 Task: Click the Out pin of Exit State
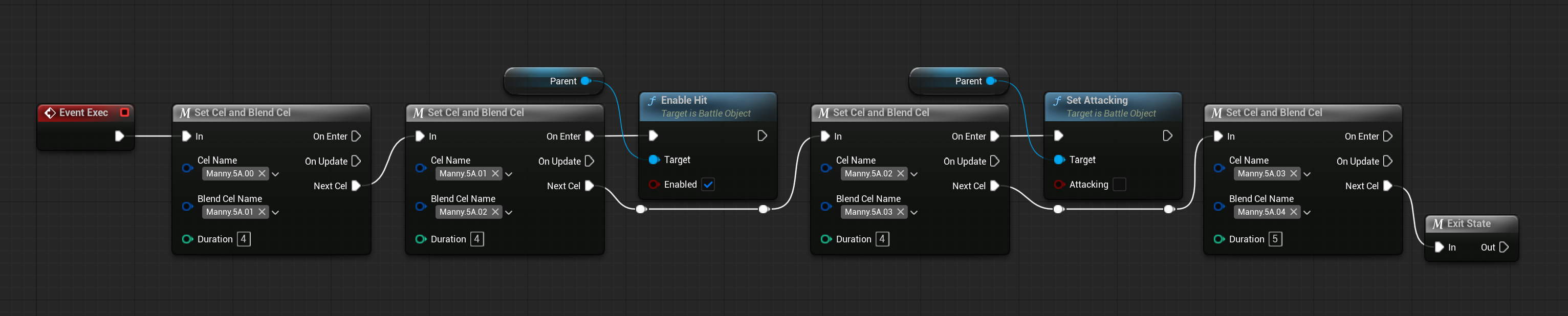click(x=1504, y=247)
